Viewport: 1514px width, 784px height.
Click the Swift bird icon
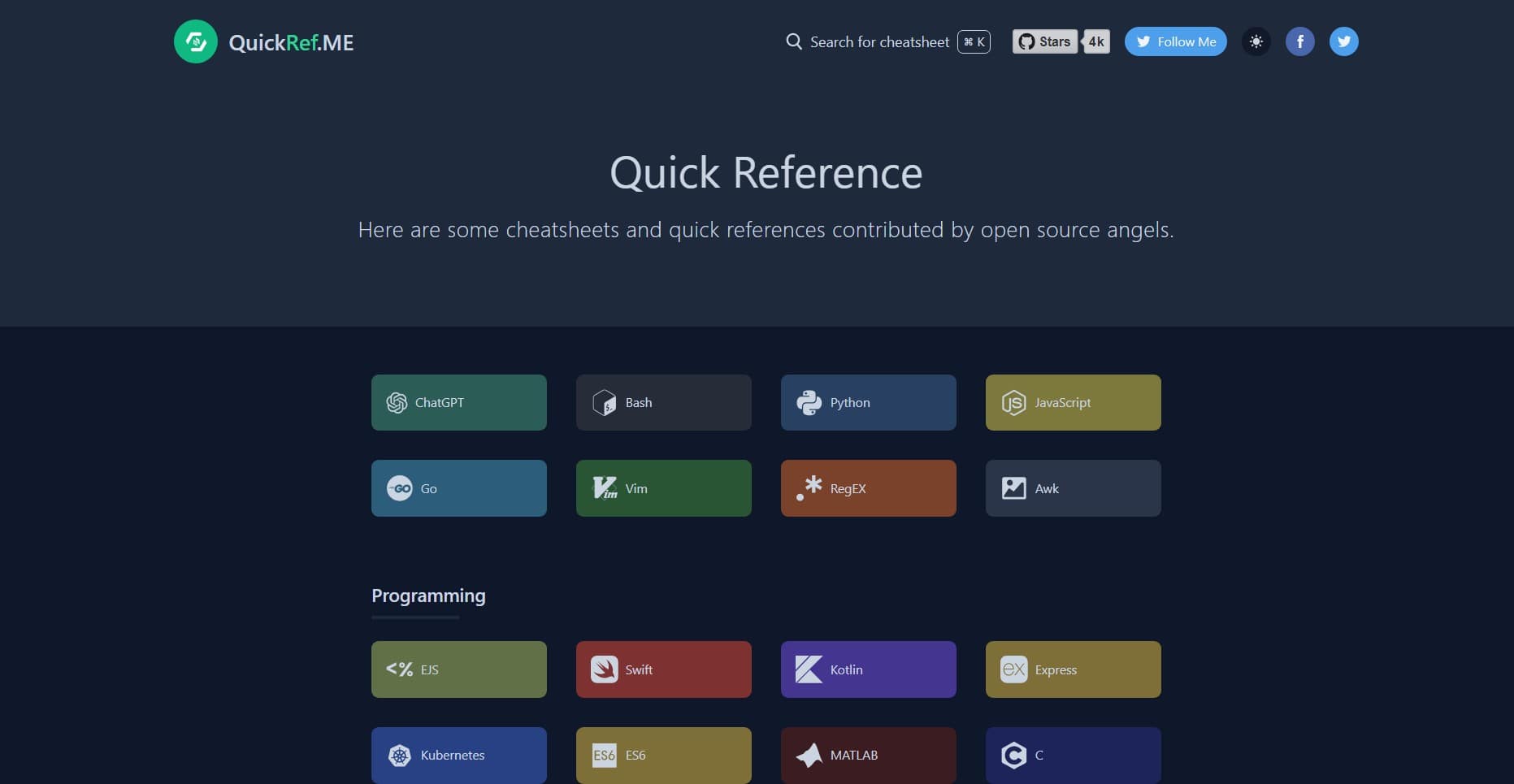tap(604, 669)
